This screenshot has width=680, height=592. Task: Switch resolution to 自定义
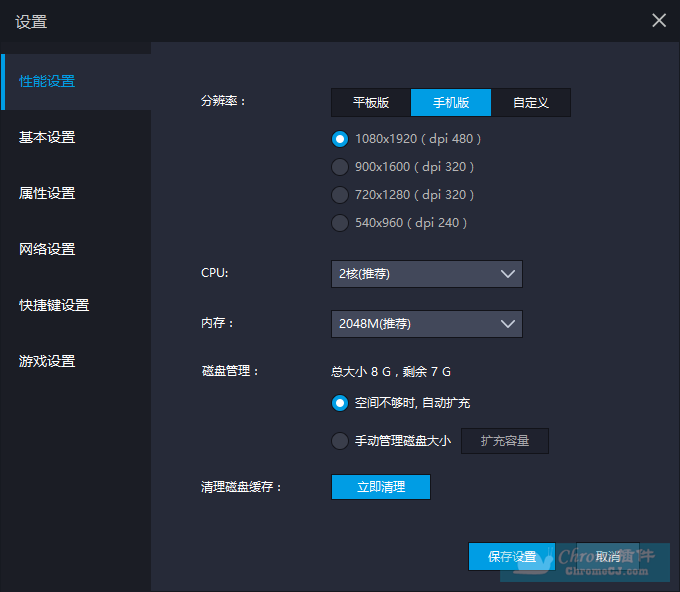click(531, 102)
